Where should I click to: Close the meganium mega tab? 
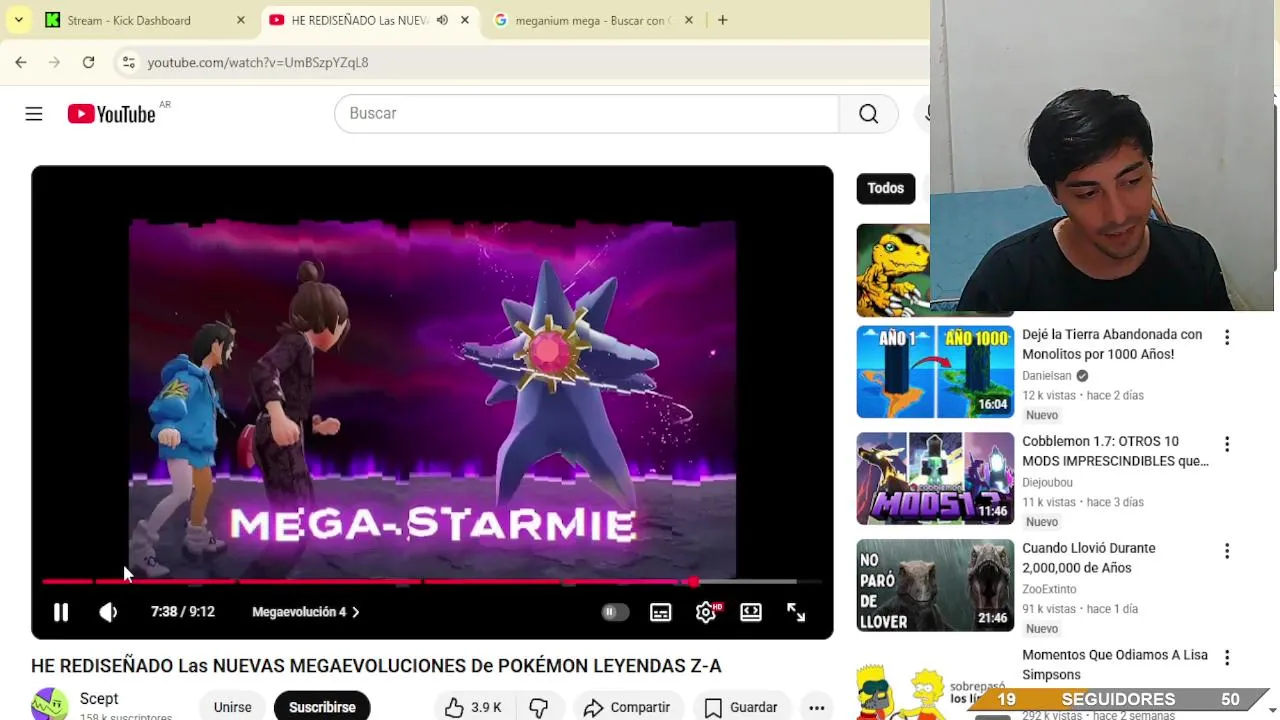point(690,20)
